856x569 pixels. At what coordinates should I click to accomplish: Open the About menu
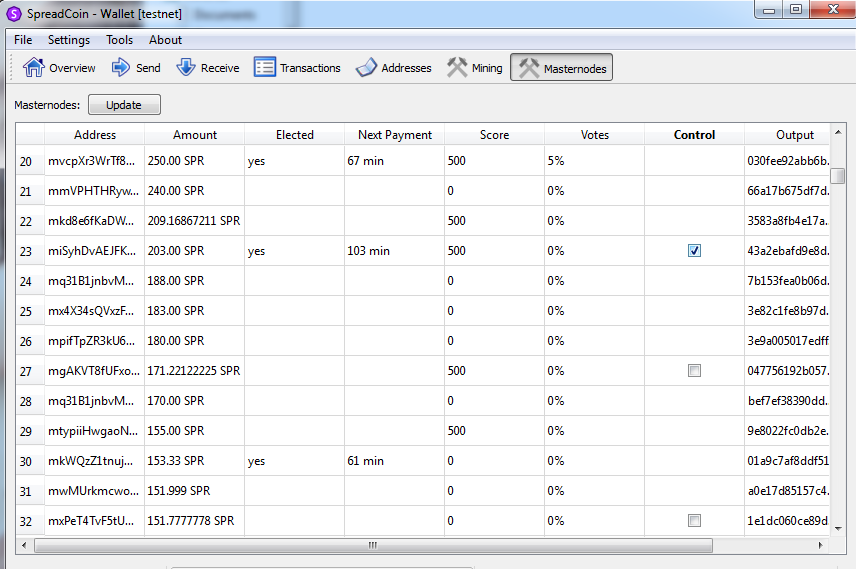point(165,40)
